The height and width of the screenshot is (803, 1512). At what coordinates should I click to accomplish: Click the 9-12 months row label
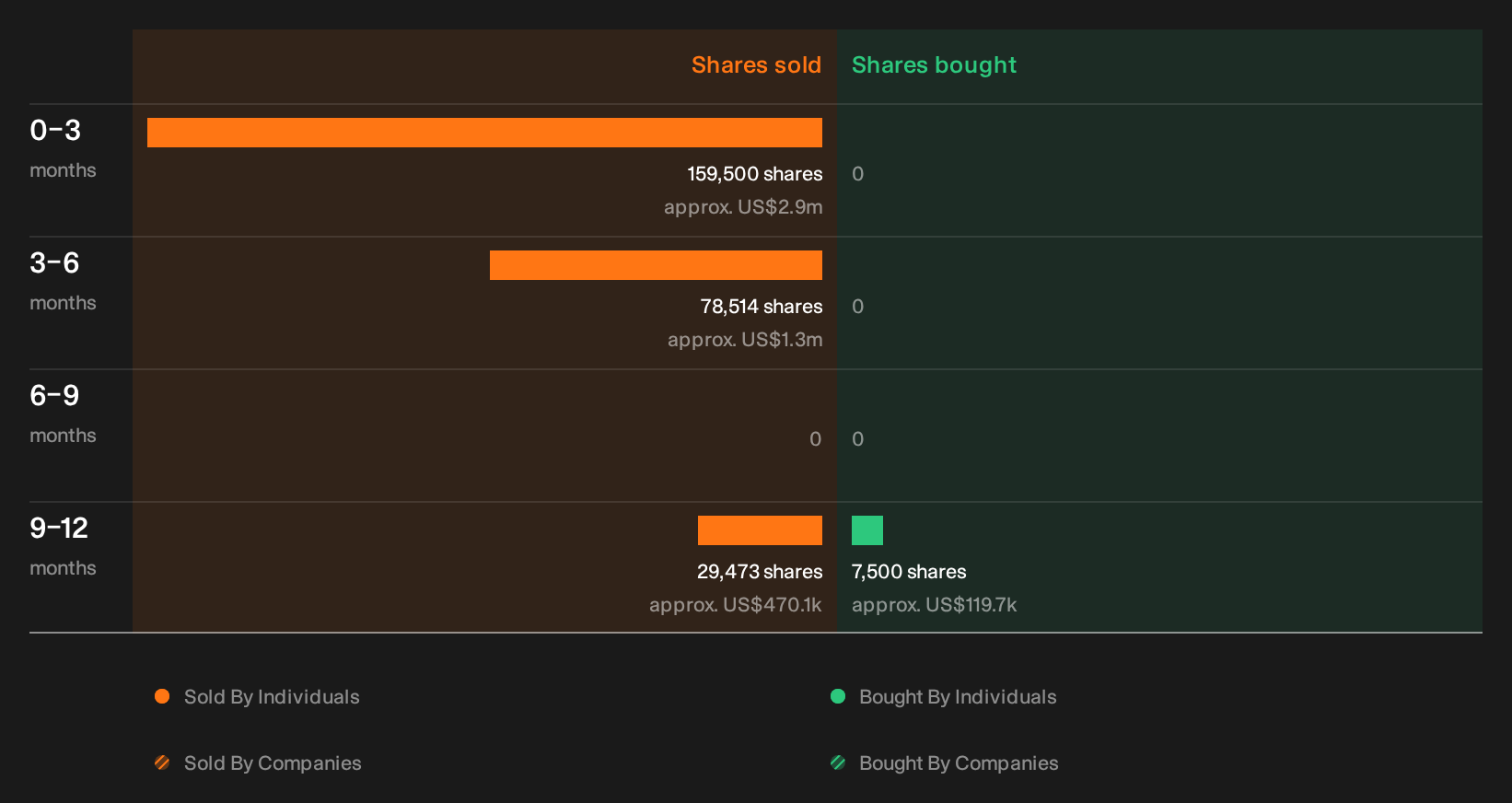pyautogui.click(x=63, y=547)
